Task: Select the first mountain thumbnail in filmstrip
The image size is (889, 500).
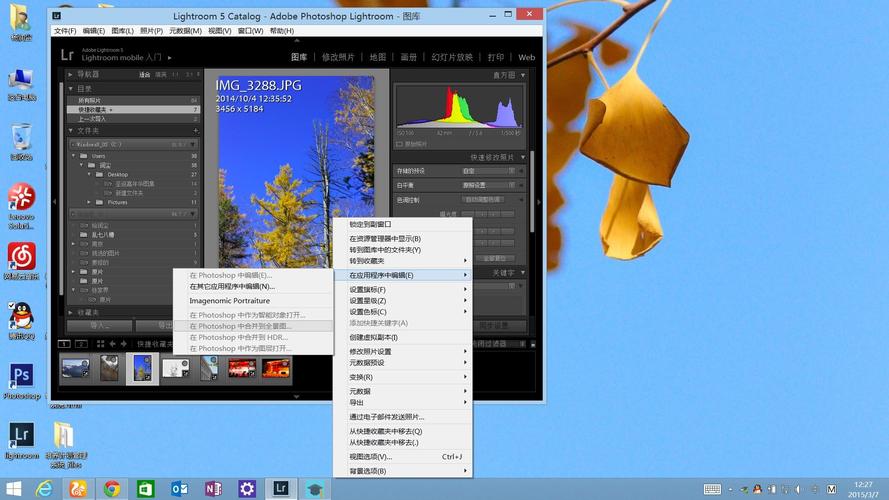Action: coord(75,368)
